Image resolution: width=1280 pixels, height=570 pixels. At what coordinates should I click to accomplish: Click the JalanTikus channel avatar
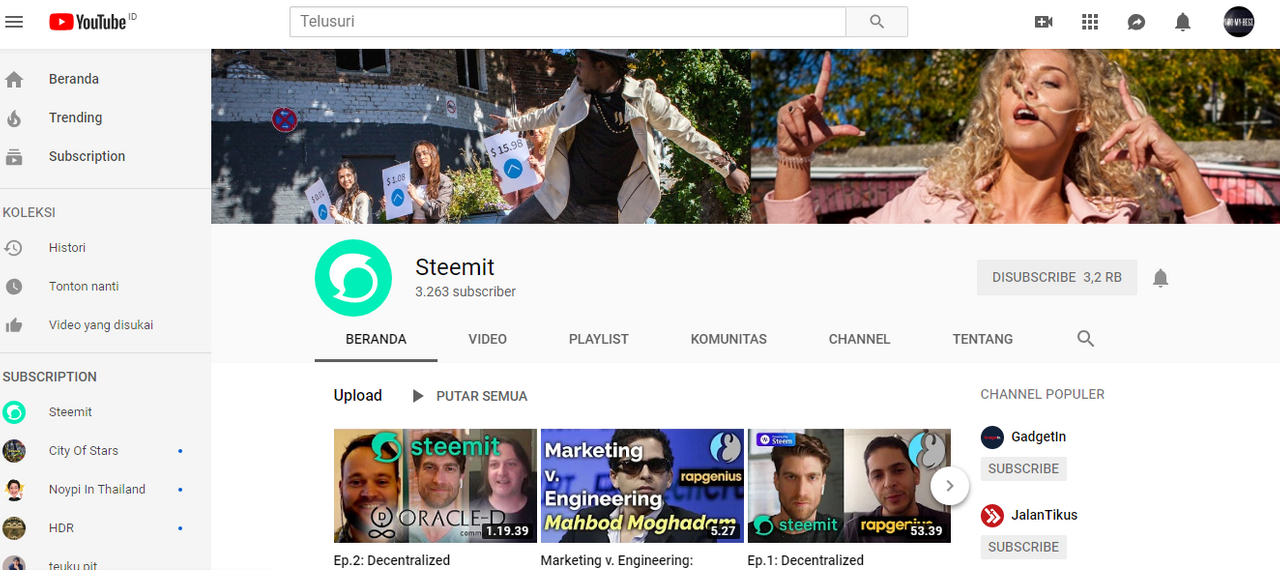click(992, 515)
